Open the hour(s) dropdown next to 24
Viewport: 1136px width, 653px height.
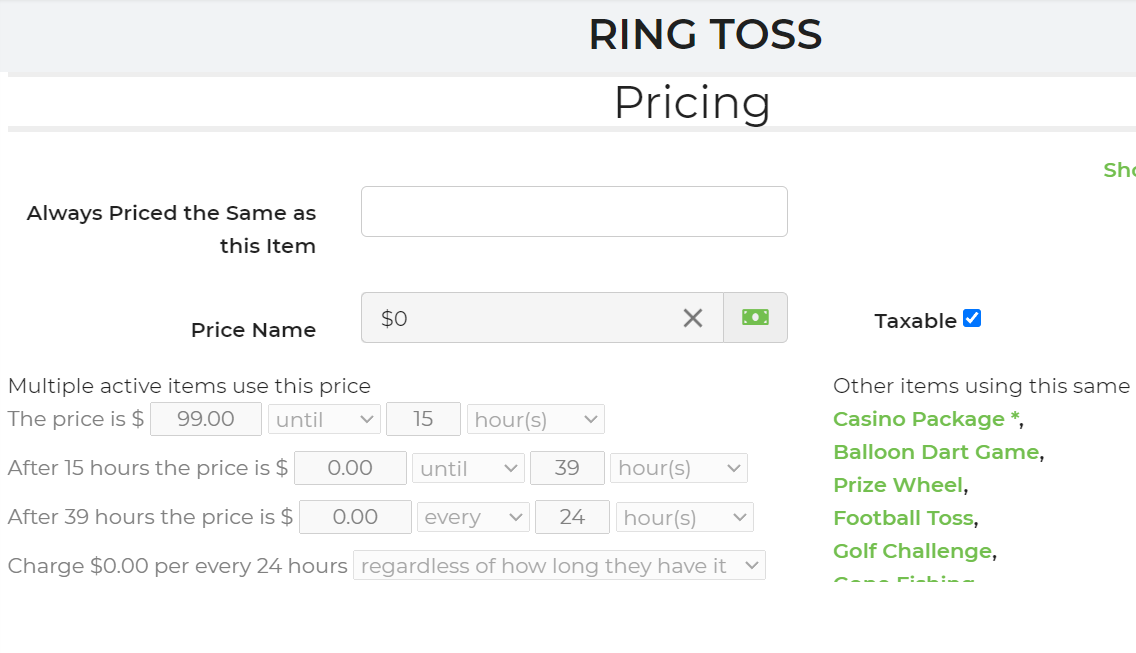coord(684,517)
